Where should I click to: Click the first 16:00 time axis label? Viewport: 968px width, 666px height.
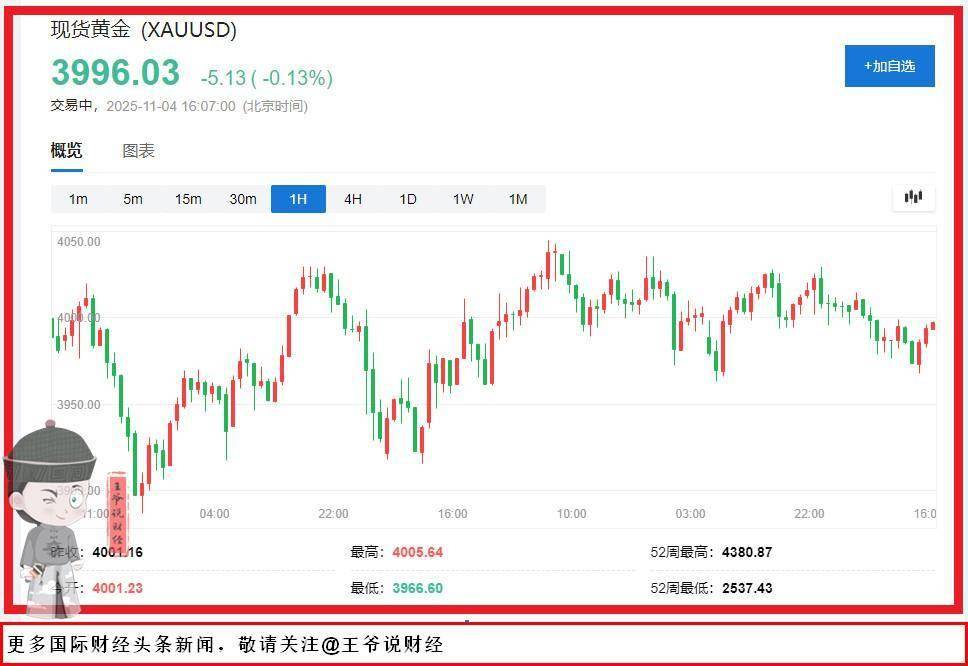453,514
